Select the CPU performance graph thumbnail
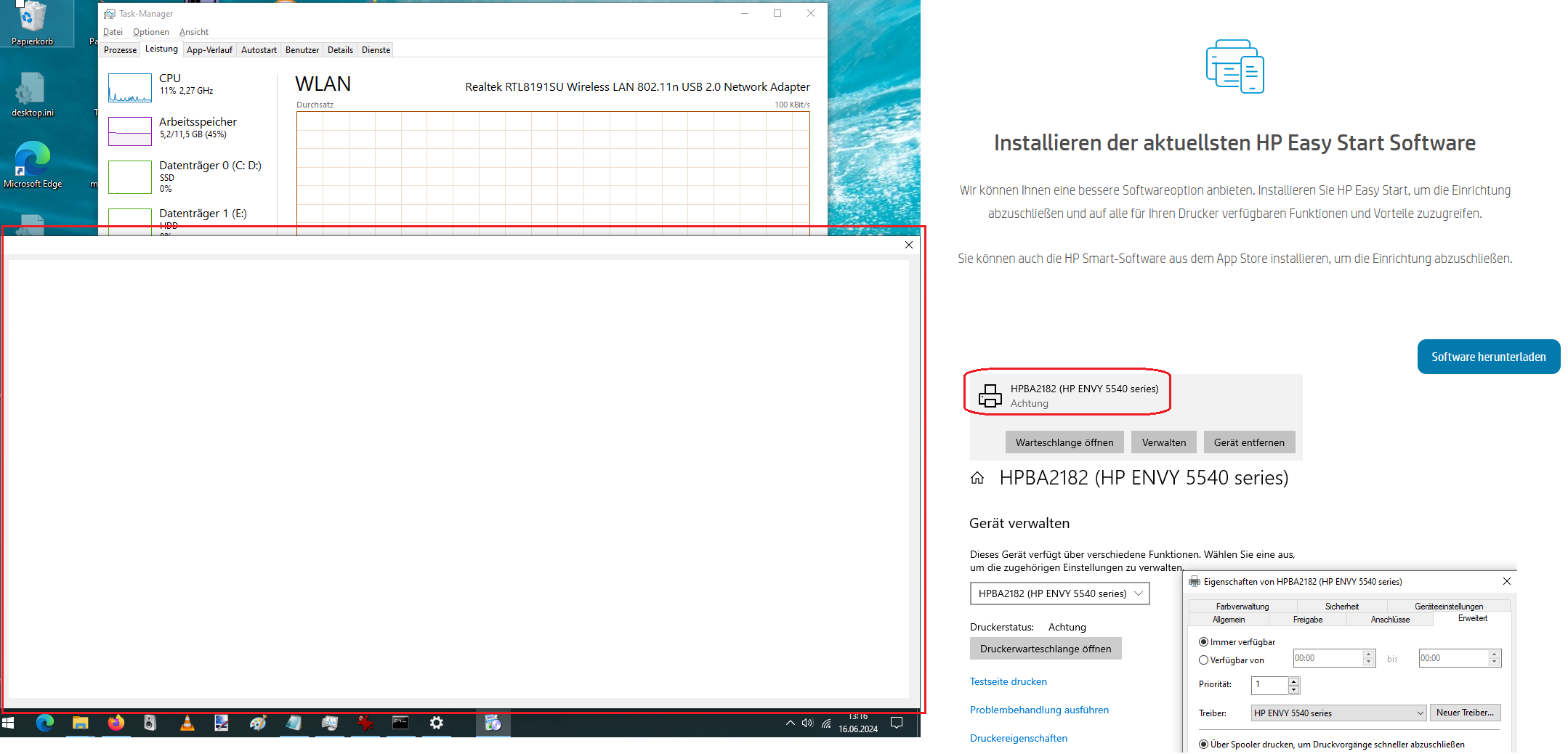The height and width of the screenshot is (754, 1568). click(130, 87)
